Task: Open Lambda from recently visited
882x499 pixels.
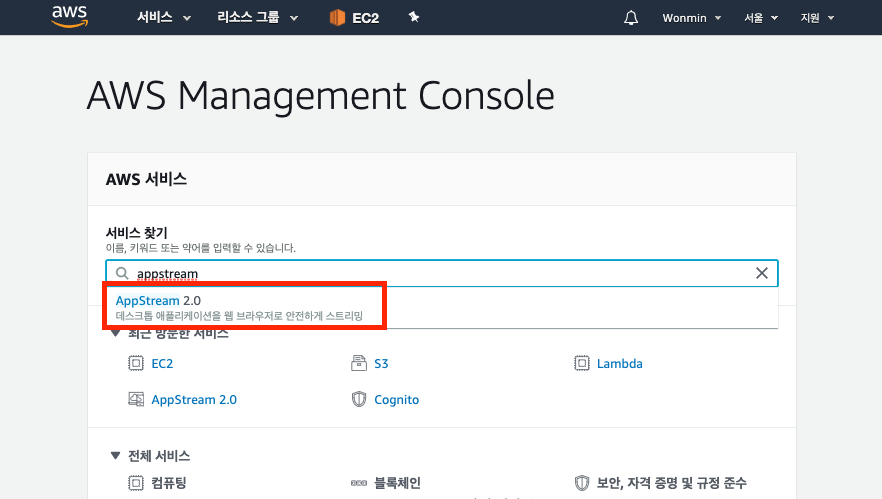Action: tap(619, 363)
